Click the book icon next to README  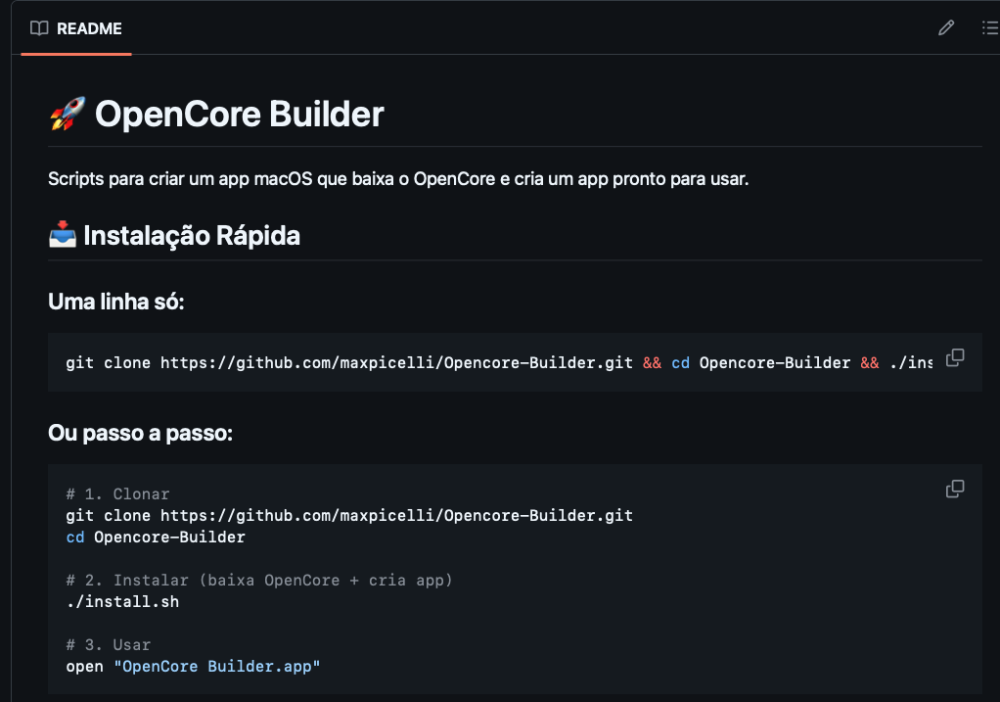point(39,29)
